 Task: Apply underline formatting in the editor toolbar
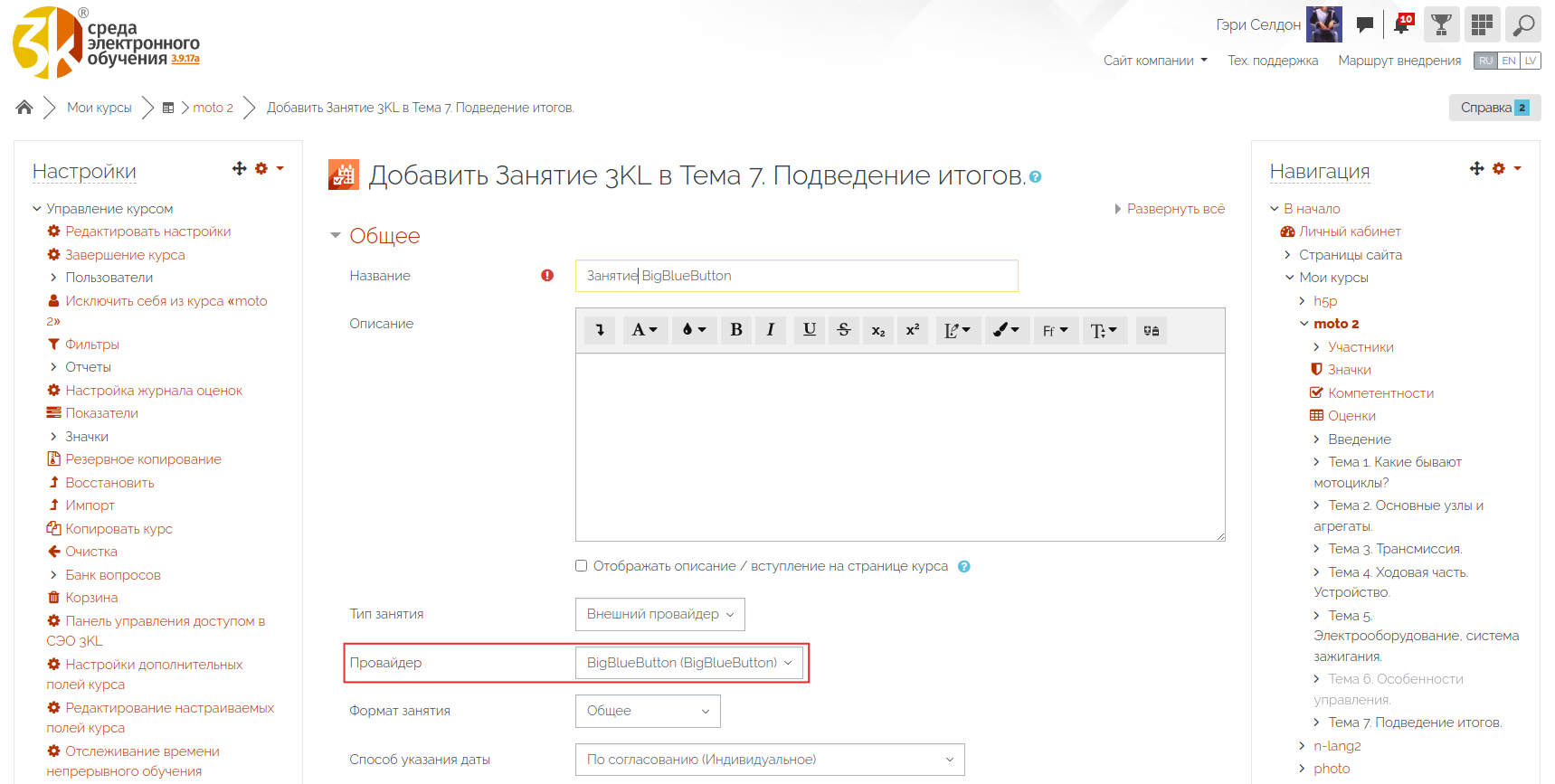point(810,330)
